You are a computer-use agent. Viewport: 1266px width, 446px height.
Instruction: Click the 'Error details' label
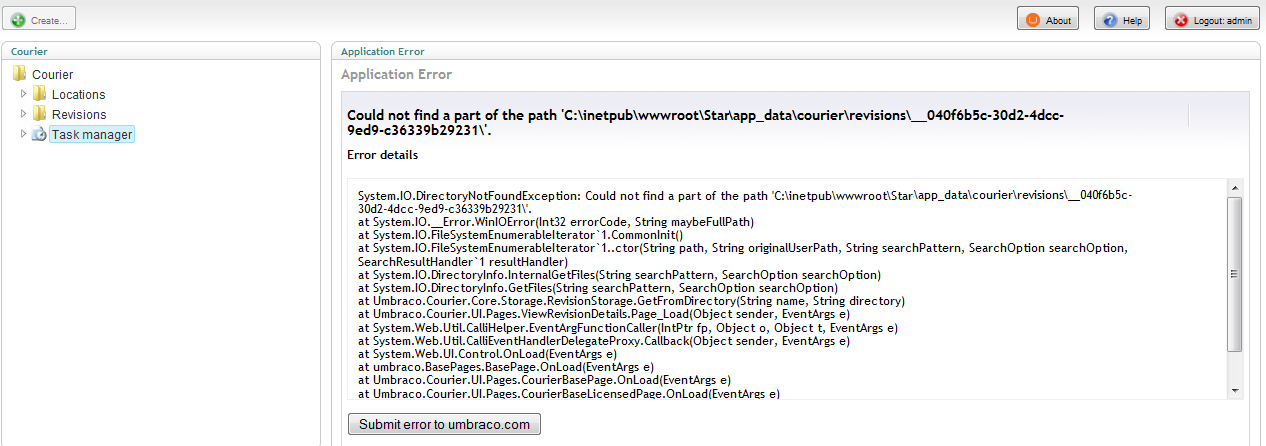click(x=382, y=155)
